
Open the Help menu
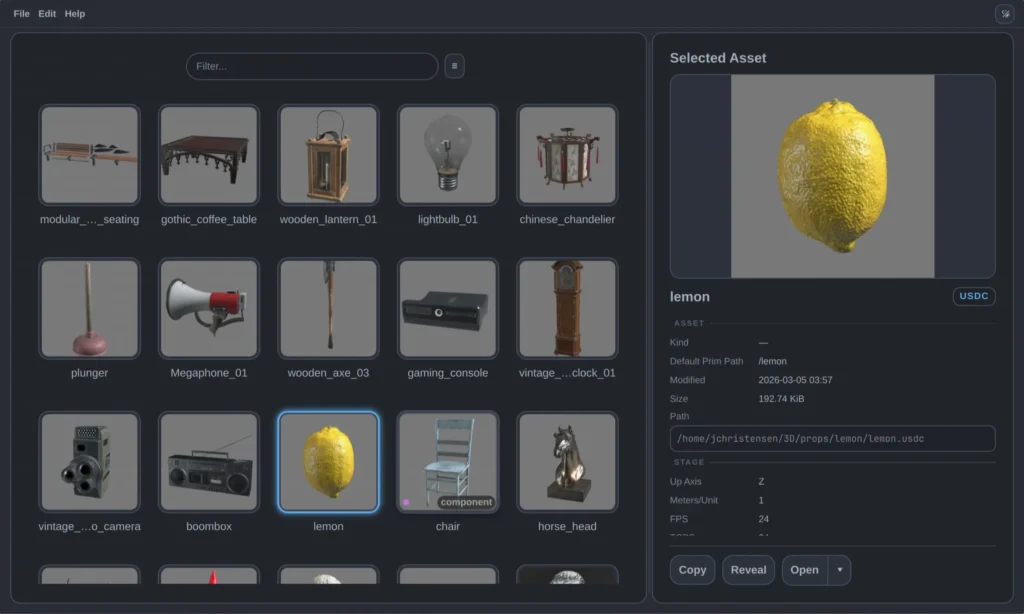click(x=75, y=14)
